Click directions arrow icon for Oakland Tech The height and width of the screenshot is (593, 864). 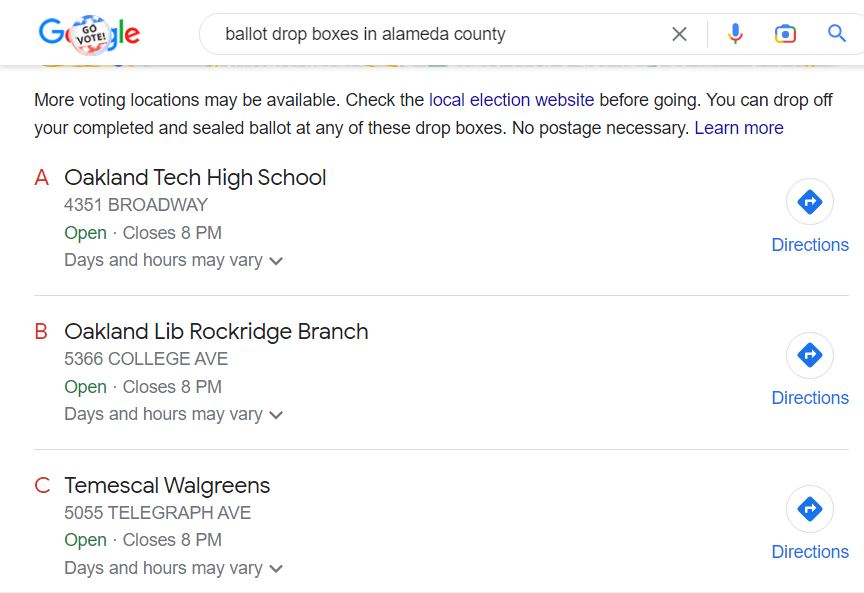tap(809, 202)
